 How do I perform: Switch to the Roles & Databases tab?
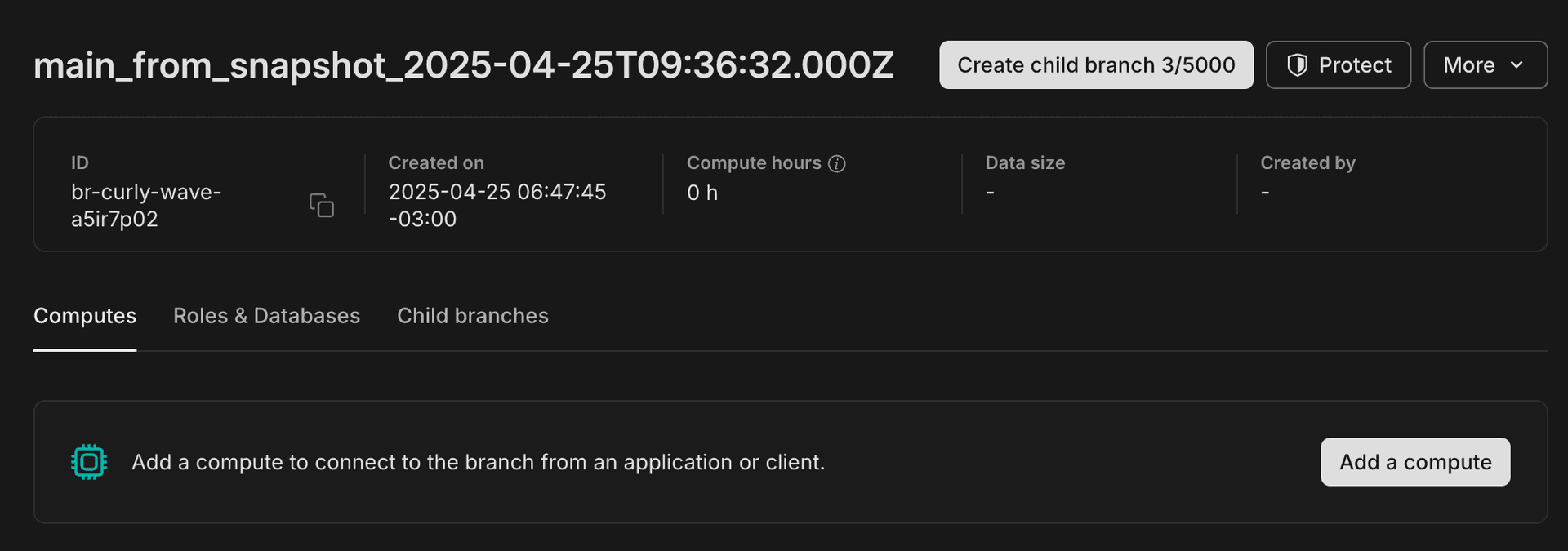[x=266, y=316]
